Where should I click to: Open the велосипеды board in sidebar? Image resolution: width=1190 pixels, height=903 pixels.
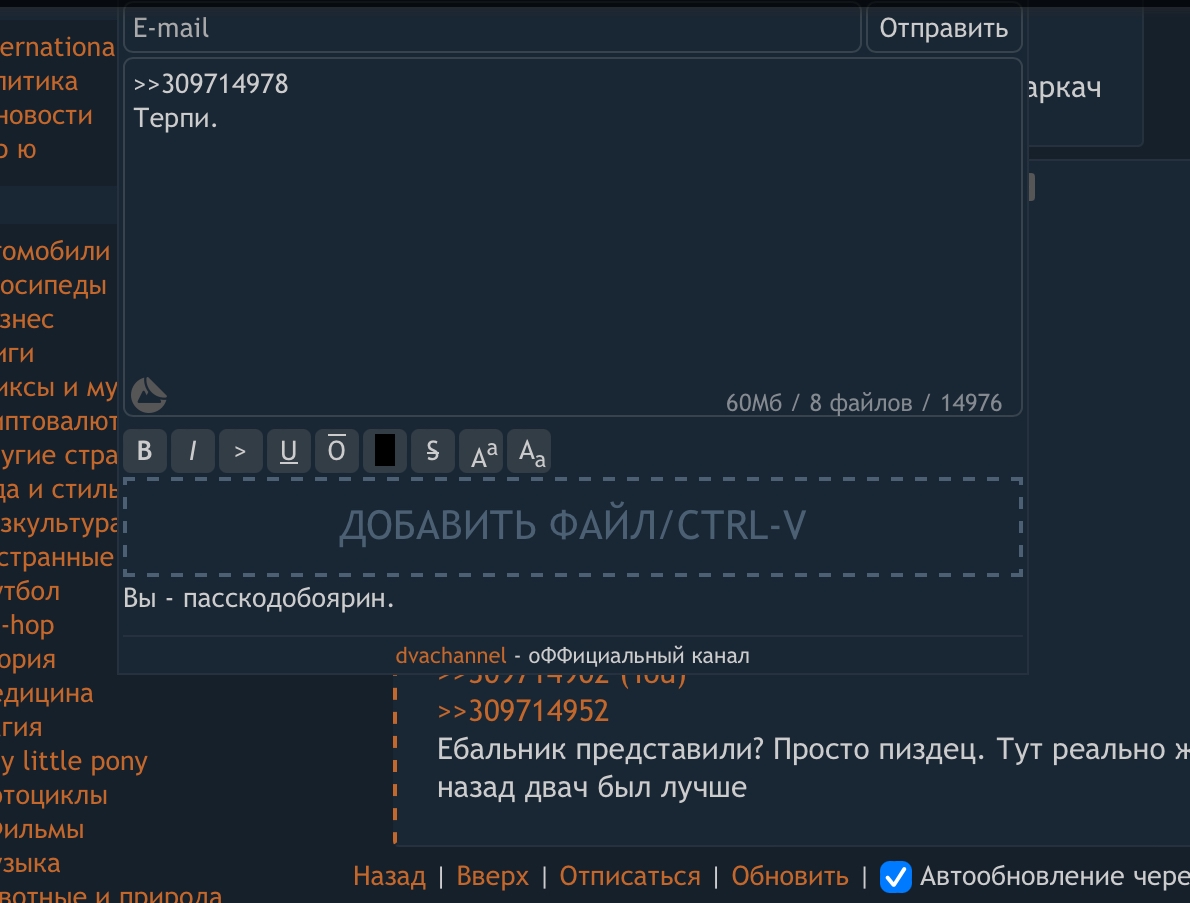tap(53, 285)
